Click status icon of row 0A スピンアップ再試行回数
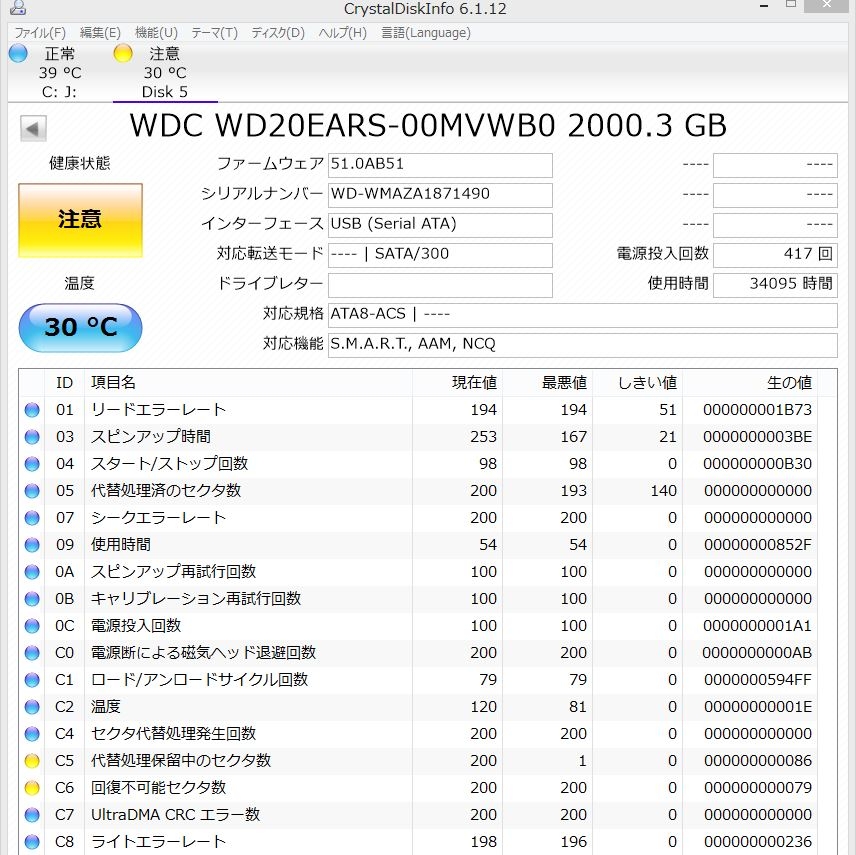This screenshot has height=855, width=856. (x=32, y=572)
